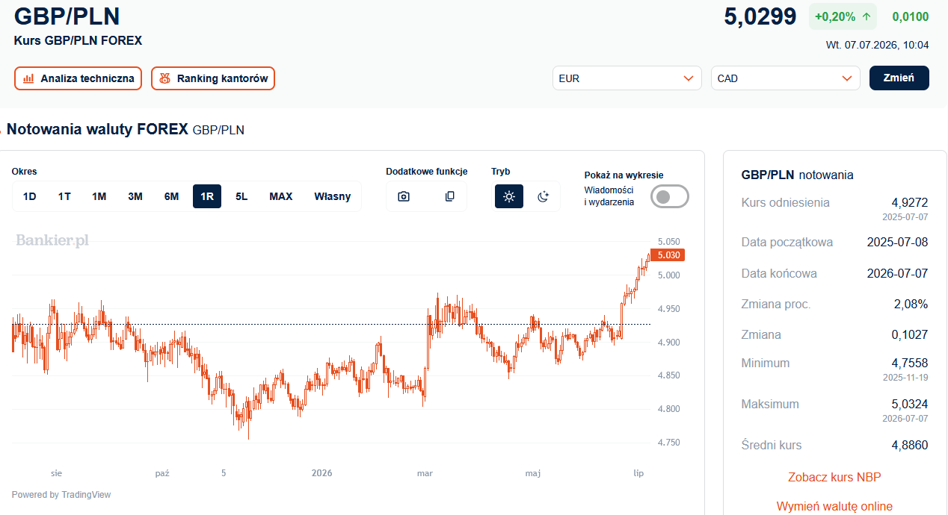The height and width of the screenshot is (515, 948).
Task: Click Minimum value 4,7558
Action: click(909, 363)
